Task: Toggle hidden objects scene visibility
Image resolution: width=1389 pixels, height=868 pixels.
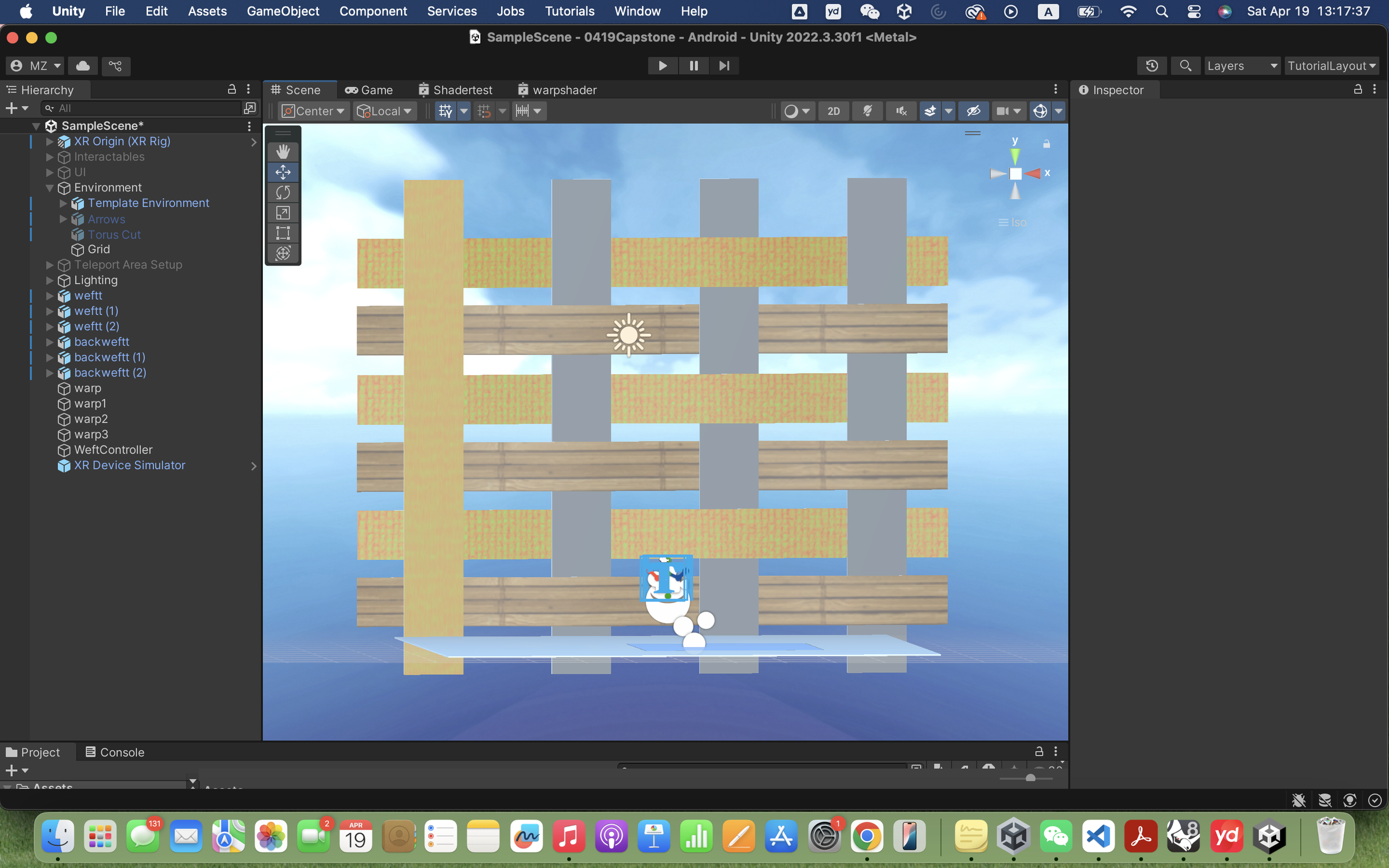Action: pos(973,111)
